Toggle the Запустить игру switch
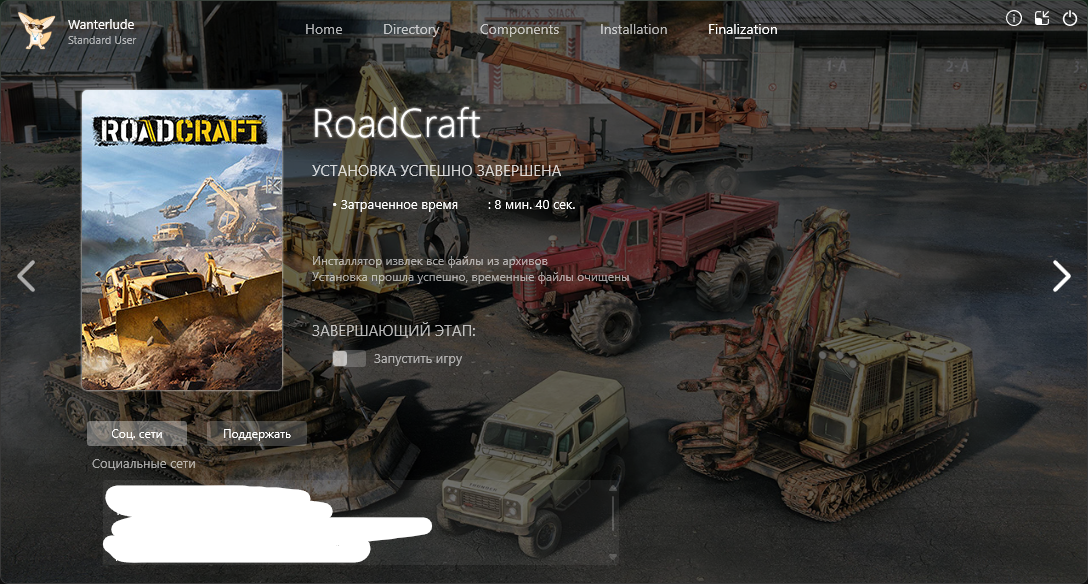 click(x=348, y=359)
